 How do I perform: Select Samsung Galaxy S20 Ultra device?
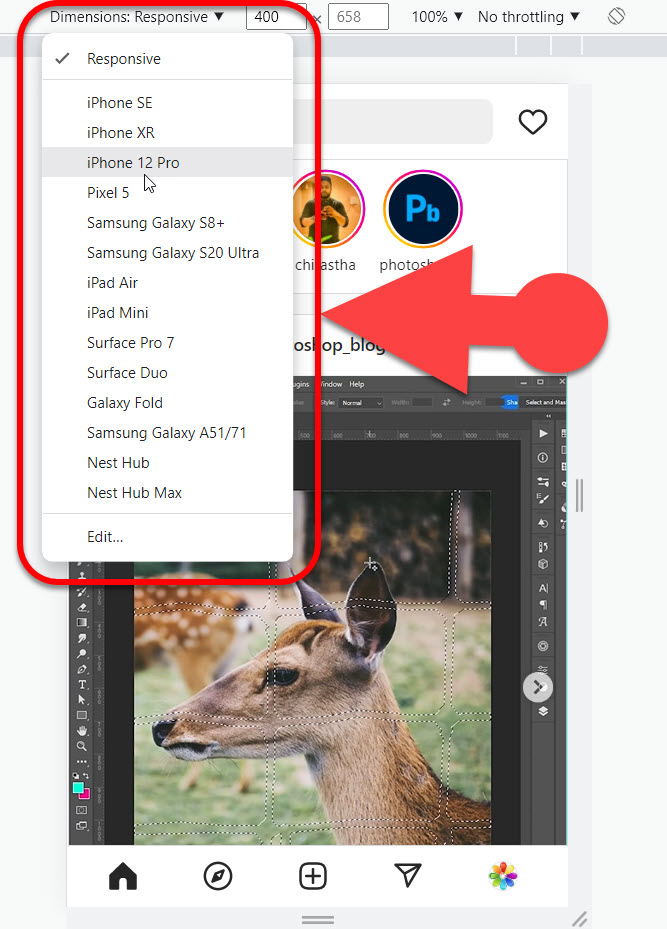point(168,253)
